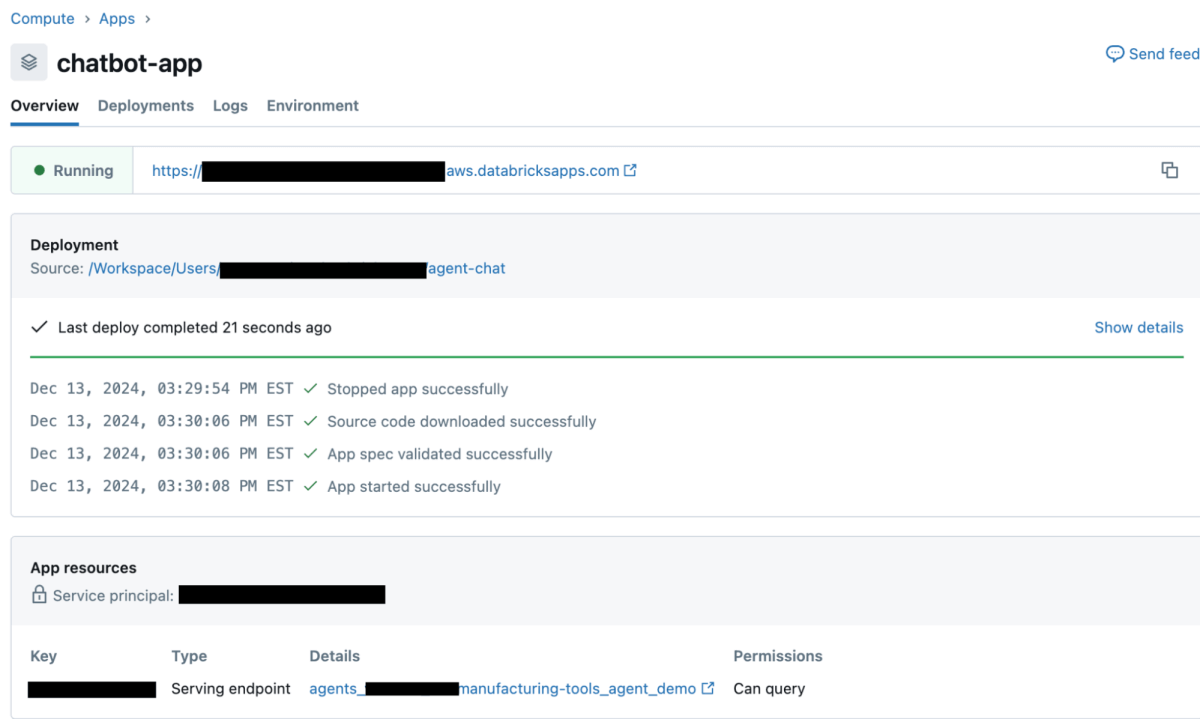Switch to the Environment tab

click(312, 106)
